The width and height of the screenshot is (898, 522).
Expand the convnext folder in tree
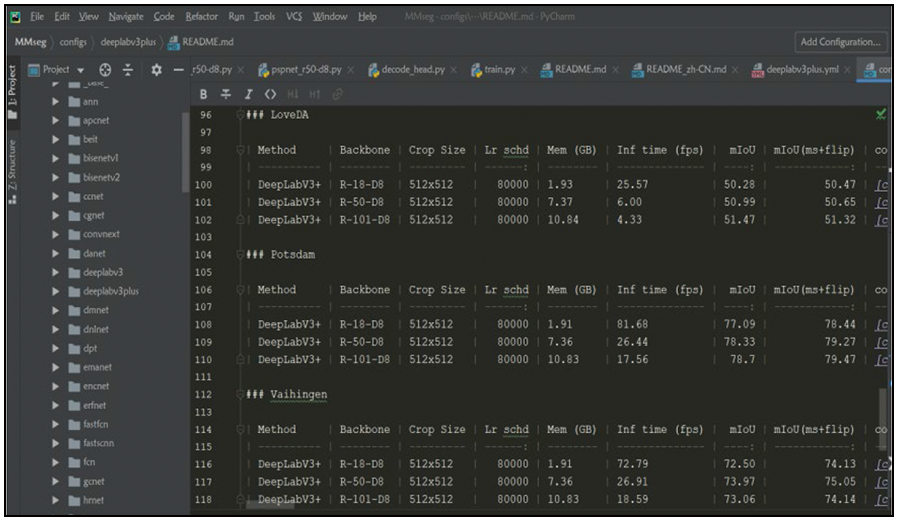(x=56, y=234)
